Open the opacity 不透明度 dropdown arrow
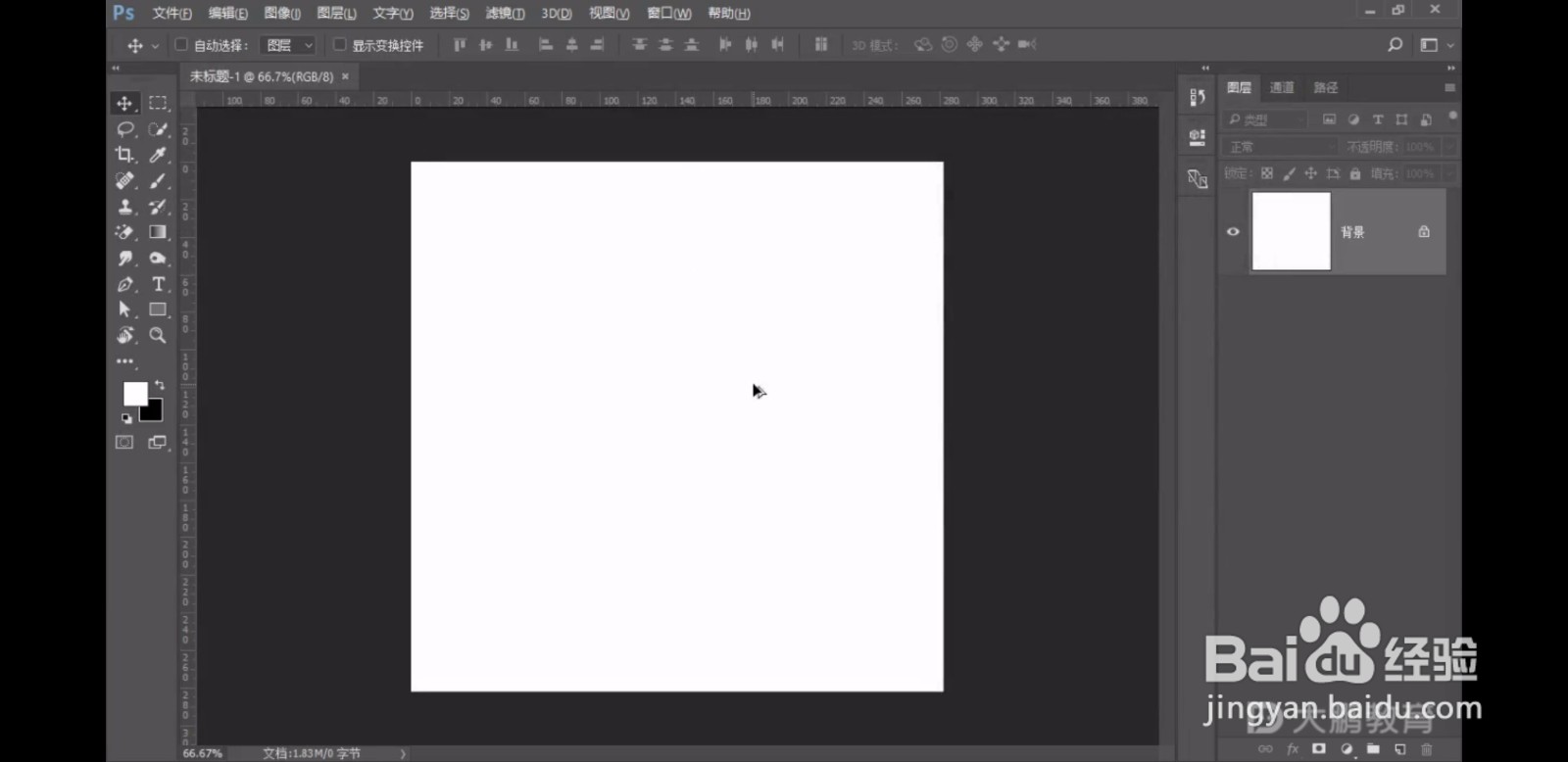Viewport: 1568px width, 762px height. pyautogui.click(x=1449, y=147)
